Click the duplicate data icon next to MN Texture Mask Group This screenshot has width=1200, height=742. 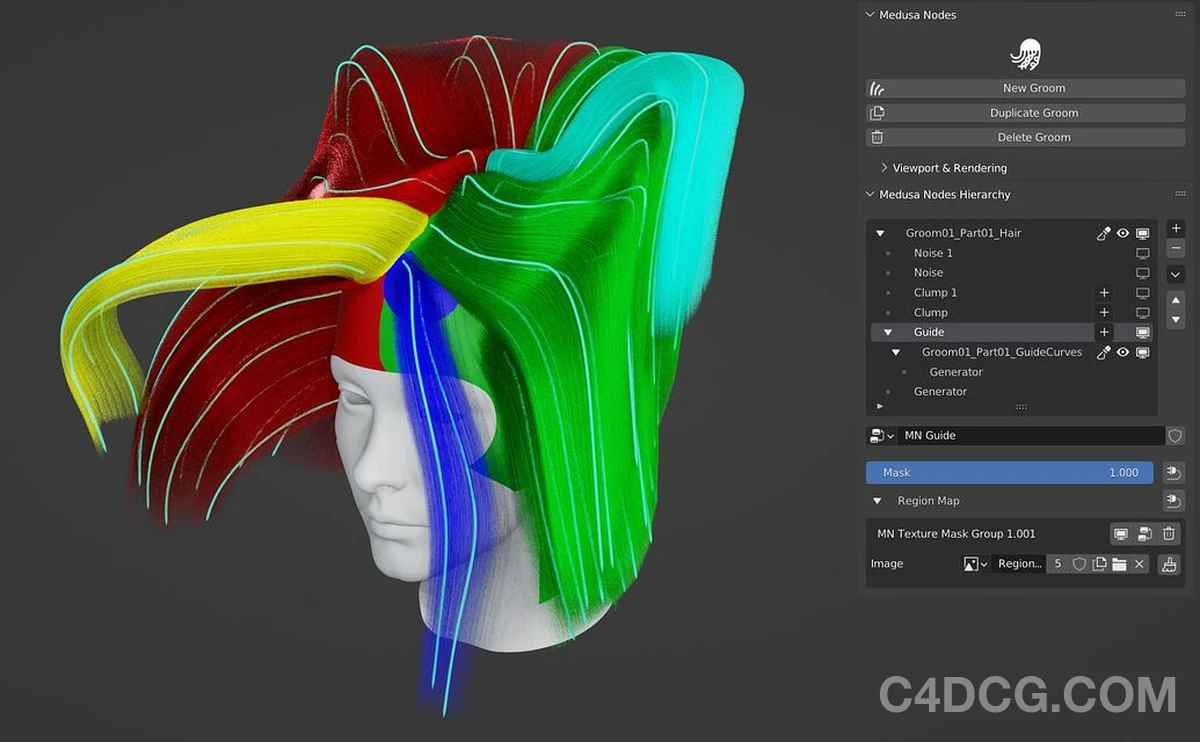pos(1145,533)
